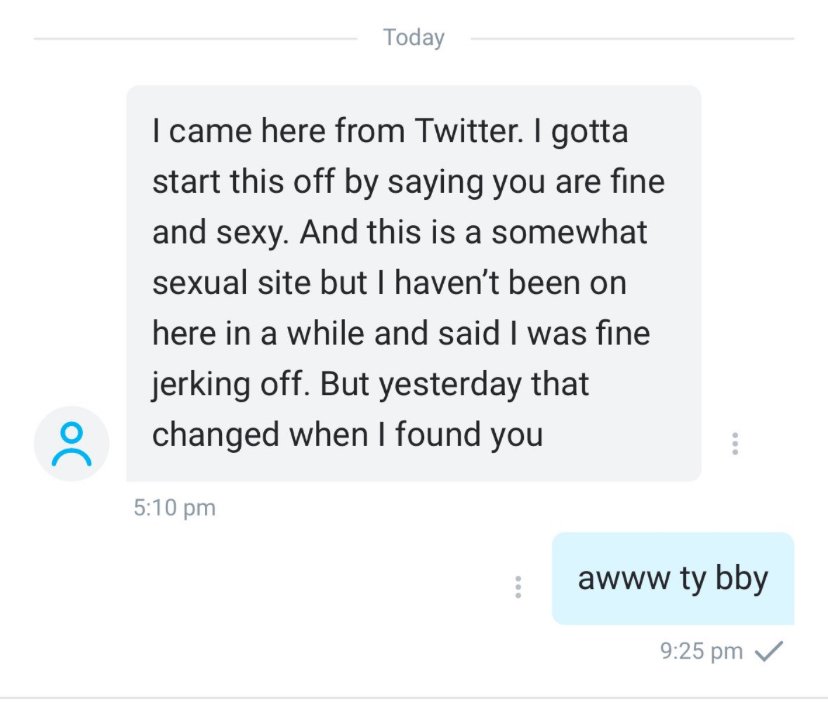Click the 5:10 pm timestamp

tap(175, 507)
